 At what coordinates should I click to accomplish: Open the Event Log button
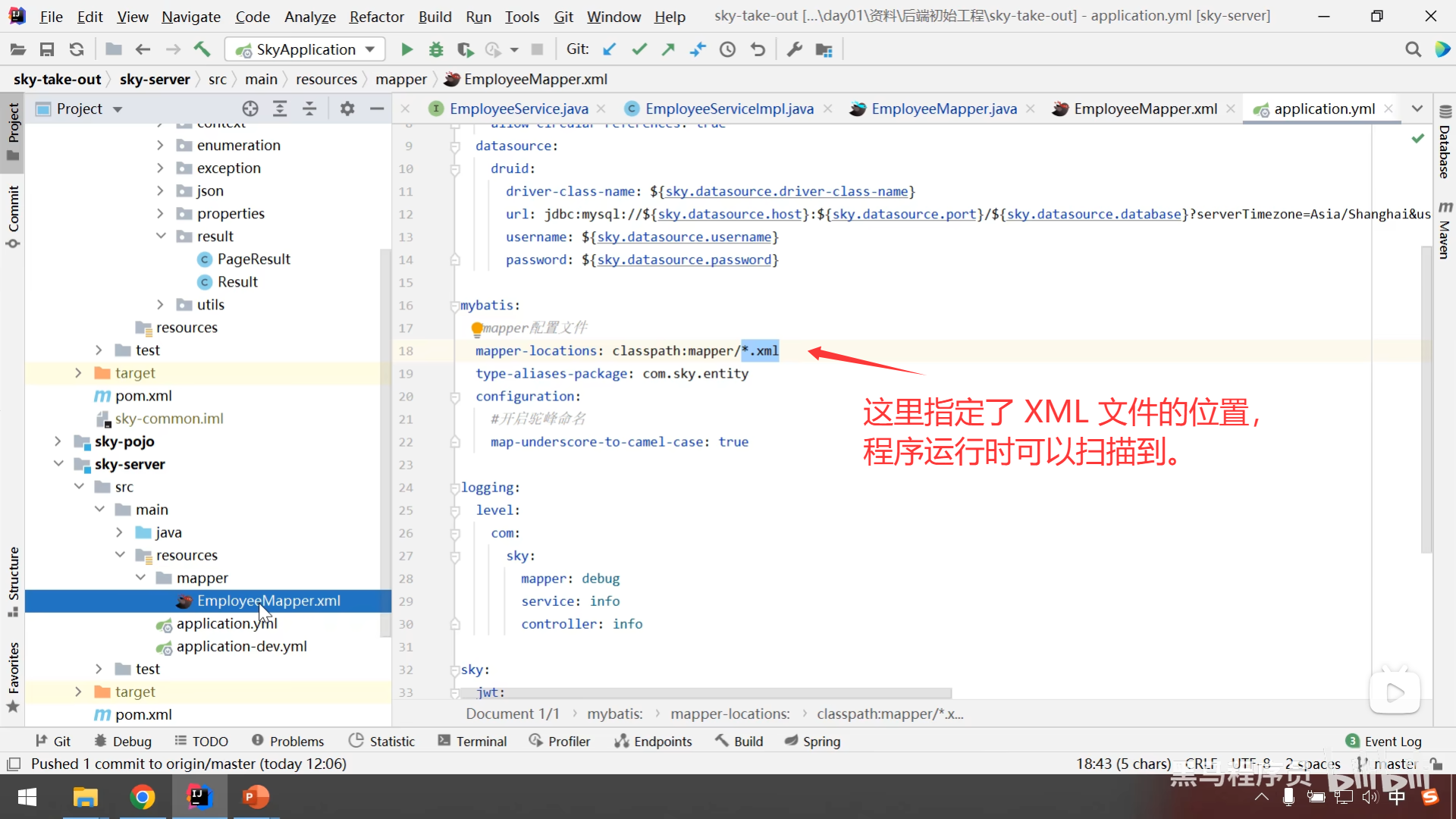(x=1384, y=742)
